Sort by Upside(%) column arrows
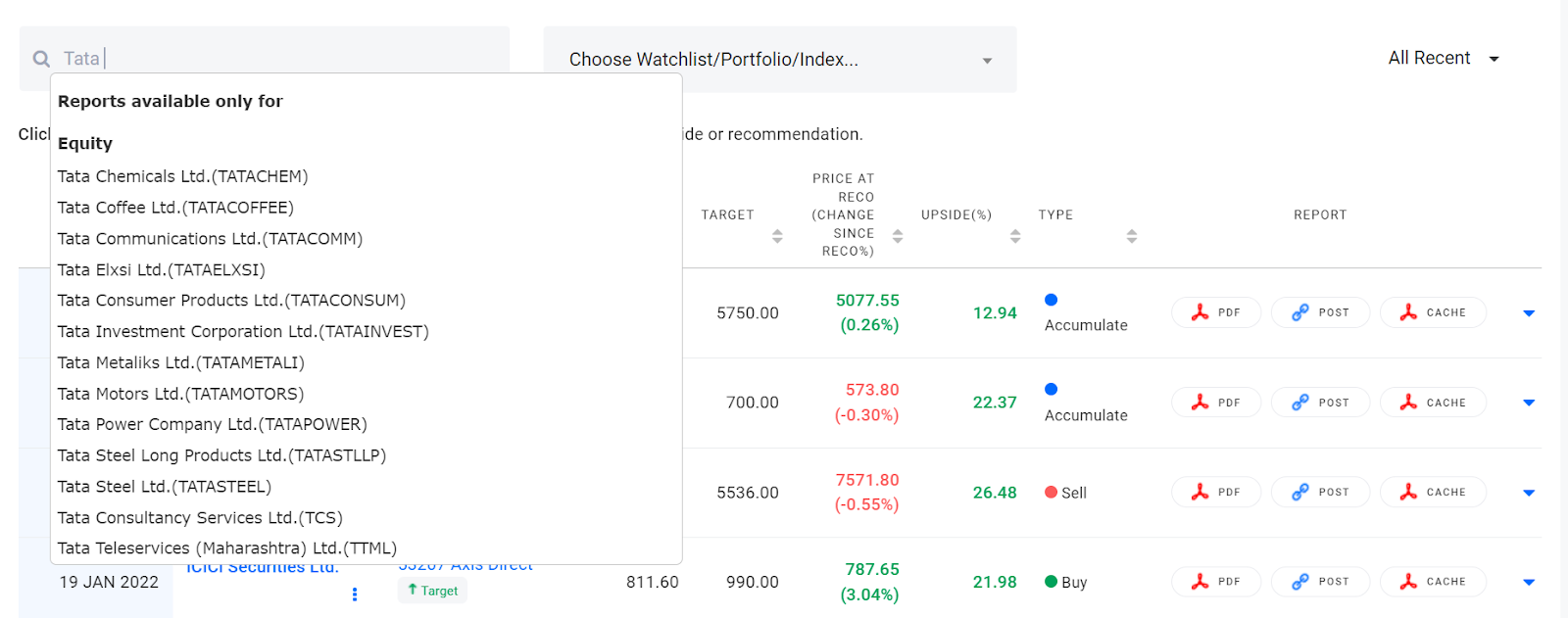Screen dimensions: 1568x618 1015,236
